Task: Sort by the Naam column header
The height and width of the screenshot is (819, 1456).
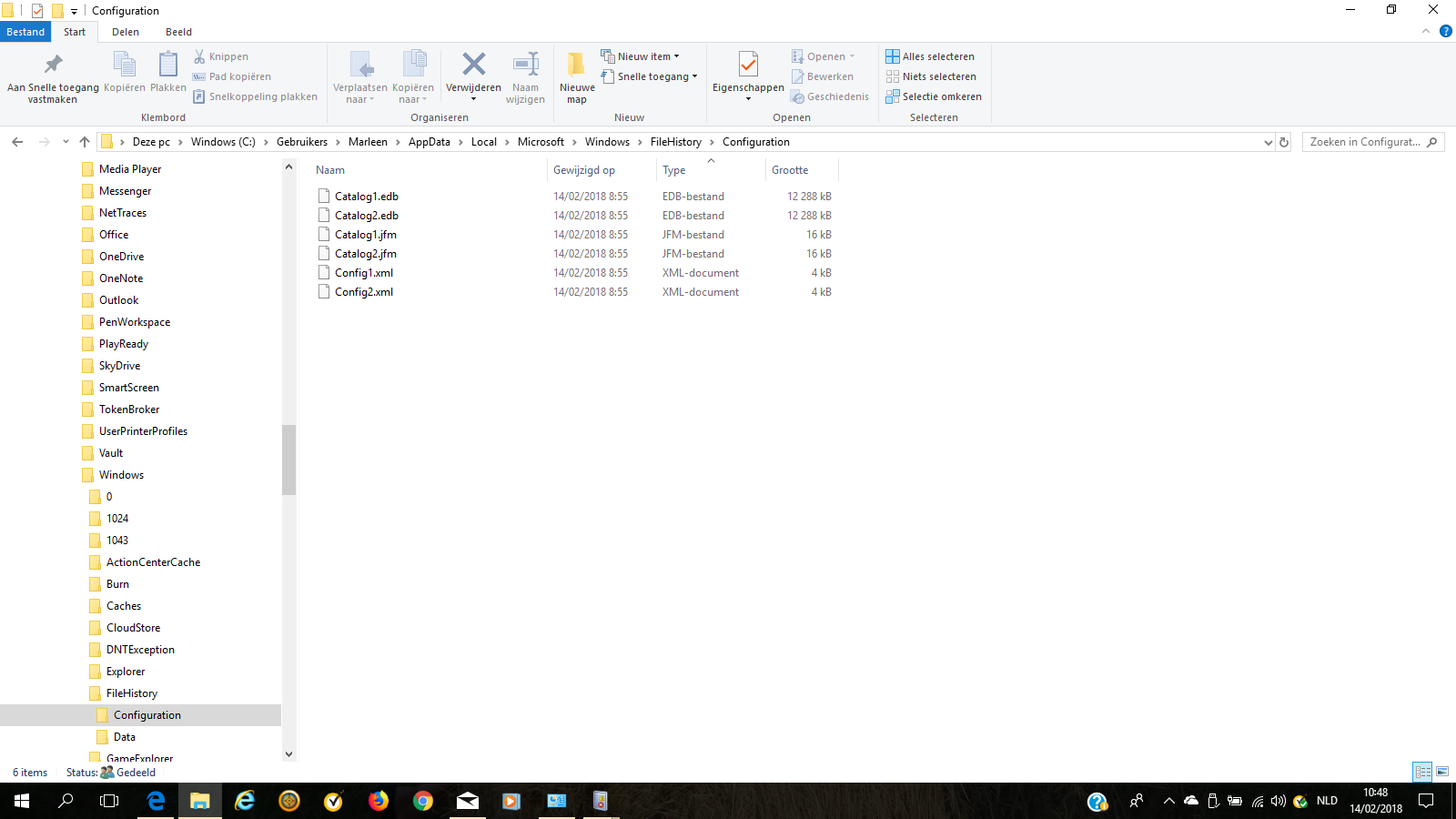Action: 330,170
